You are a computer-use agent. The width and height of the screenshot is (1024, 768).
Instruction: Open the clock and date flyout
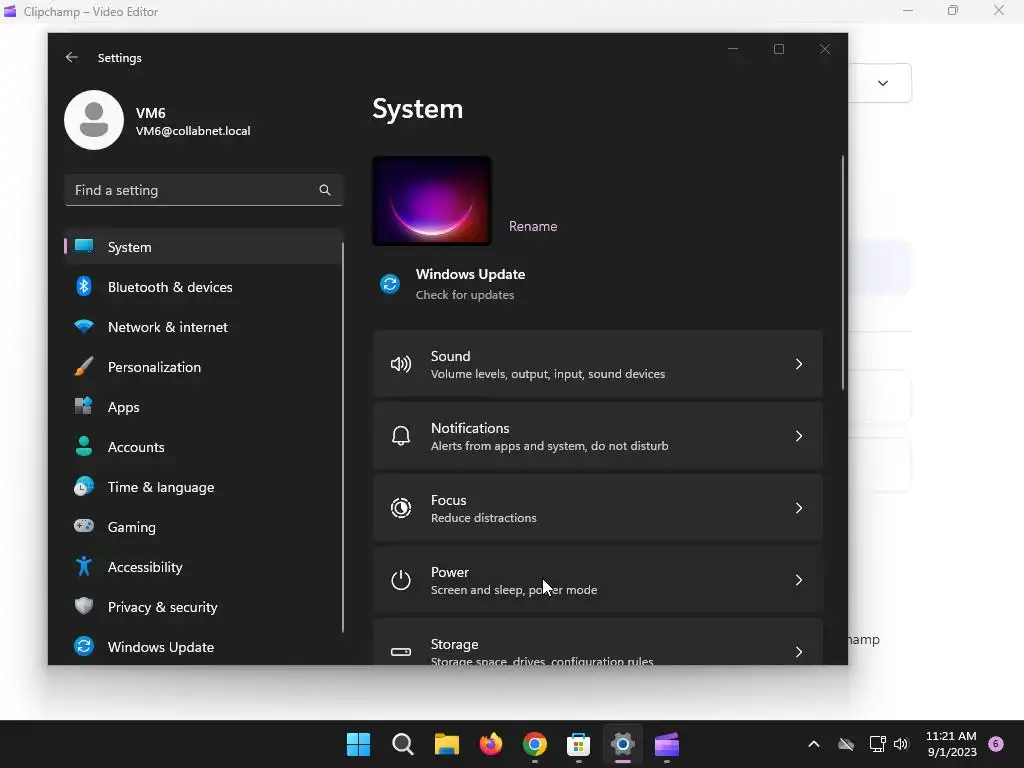tap(951, 744)
